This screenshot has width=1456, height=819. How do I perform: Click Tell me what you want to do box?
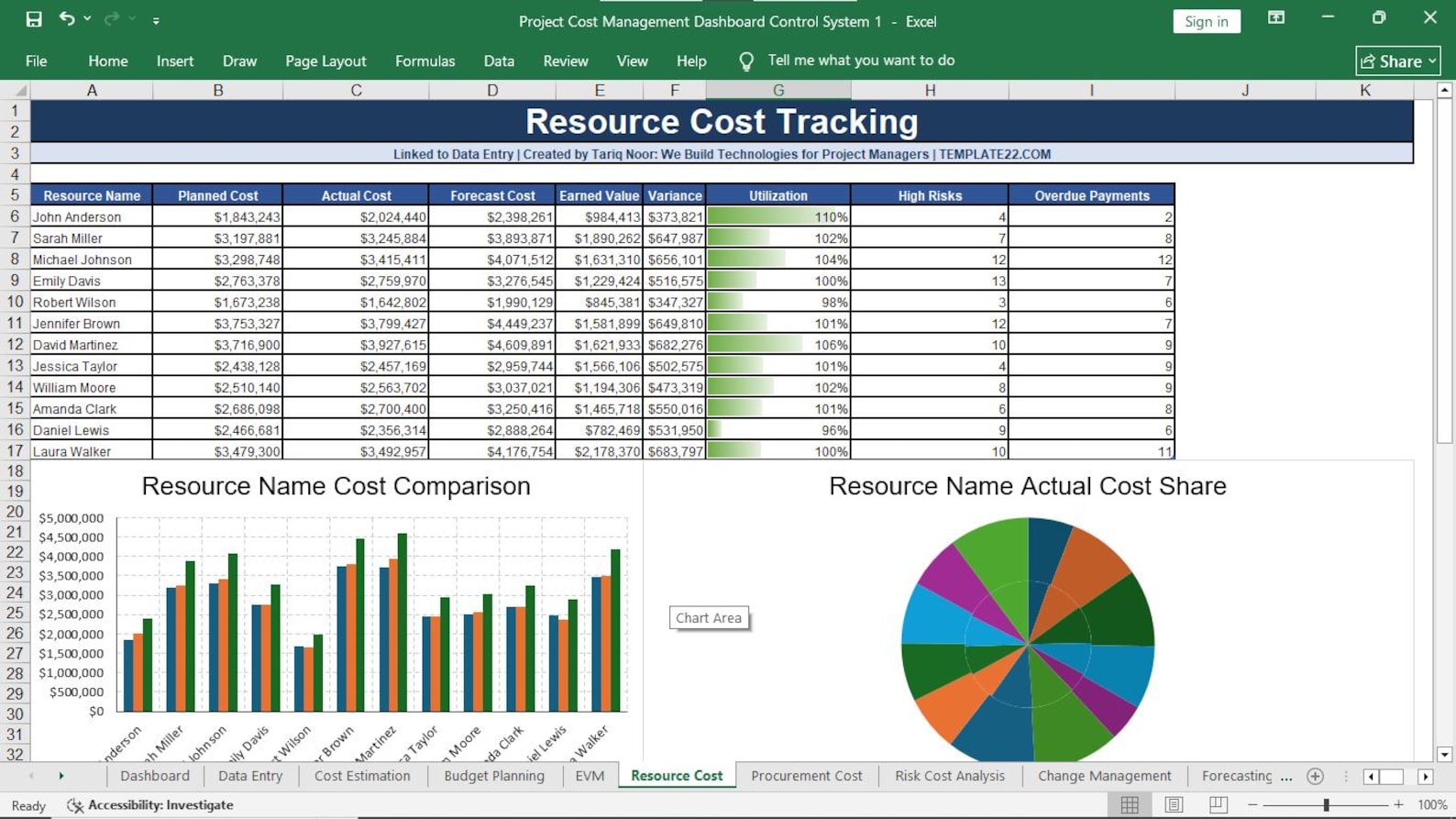tap(861, 61)
